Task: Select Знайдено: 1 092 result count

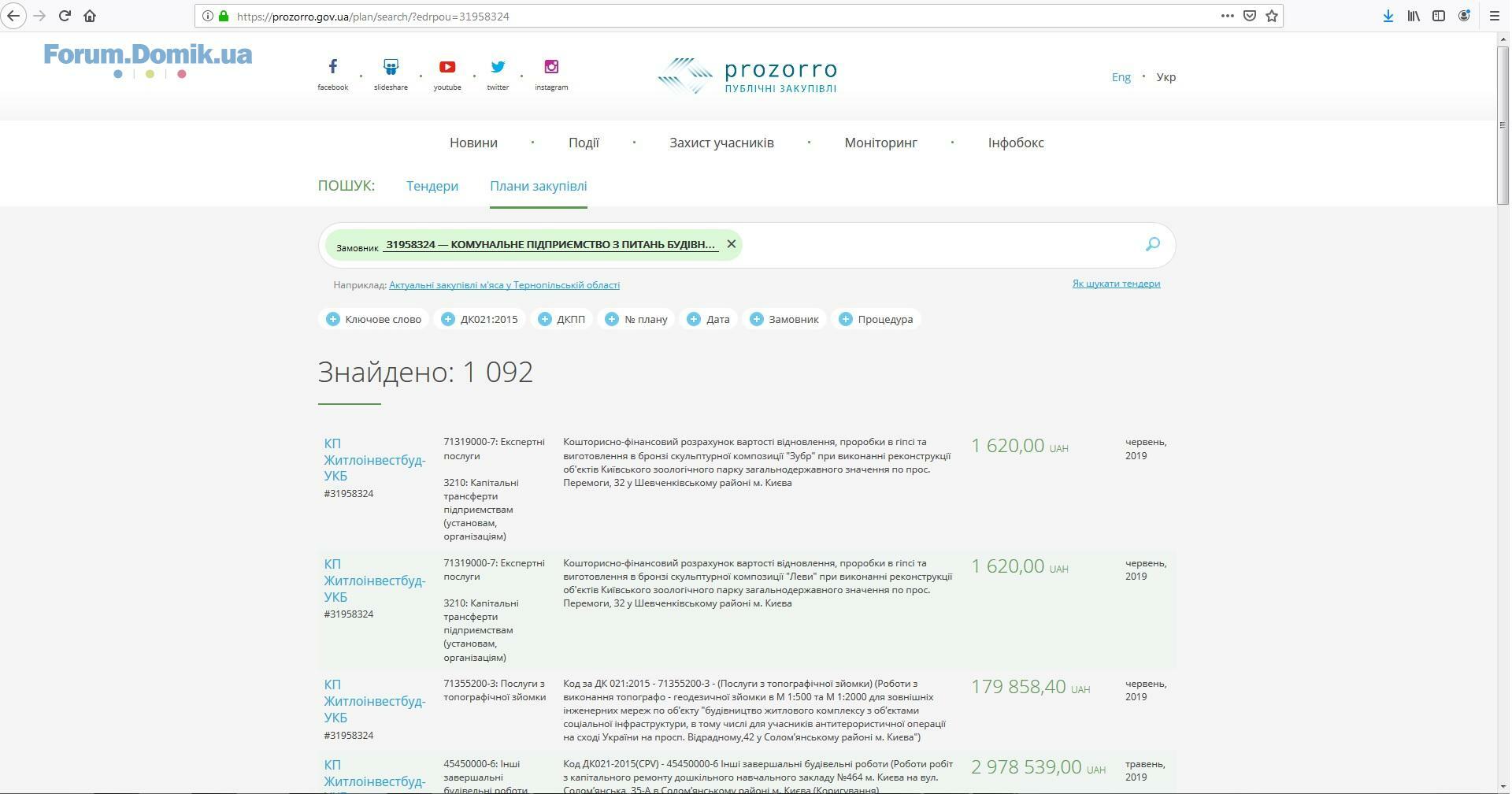Action: [425, 372]
